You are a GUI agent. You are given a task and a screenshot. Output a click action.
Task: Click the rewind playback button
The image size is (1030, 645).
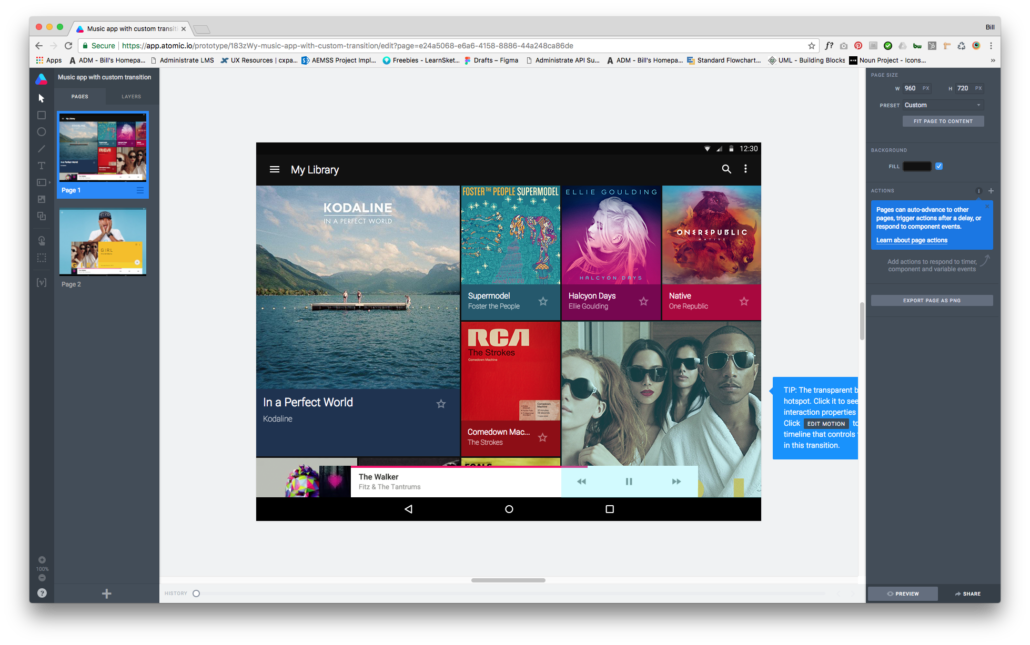pos(581,481)
